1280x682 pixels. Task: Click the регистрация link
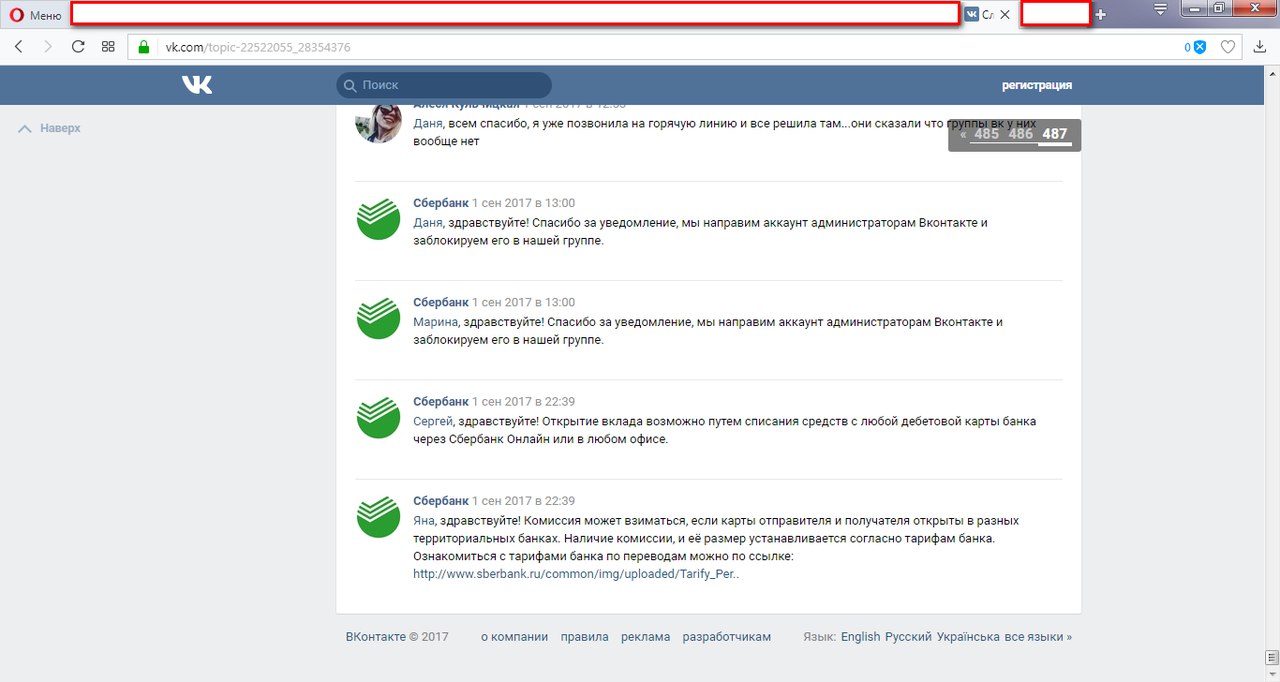tap(1036, 86)
